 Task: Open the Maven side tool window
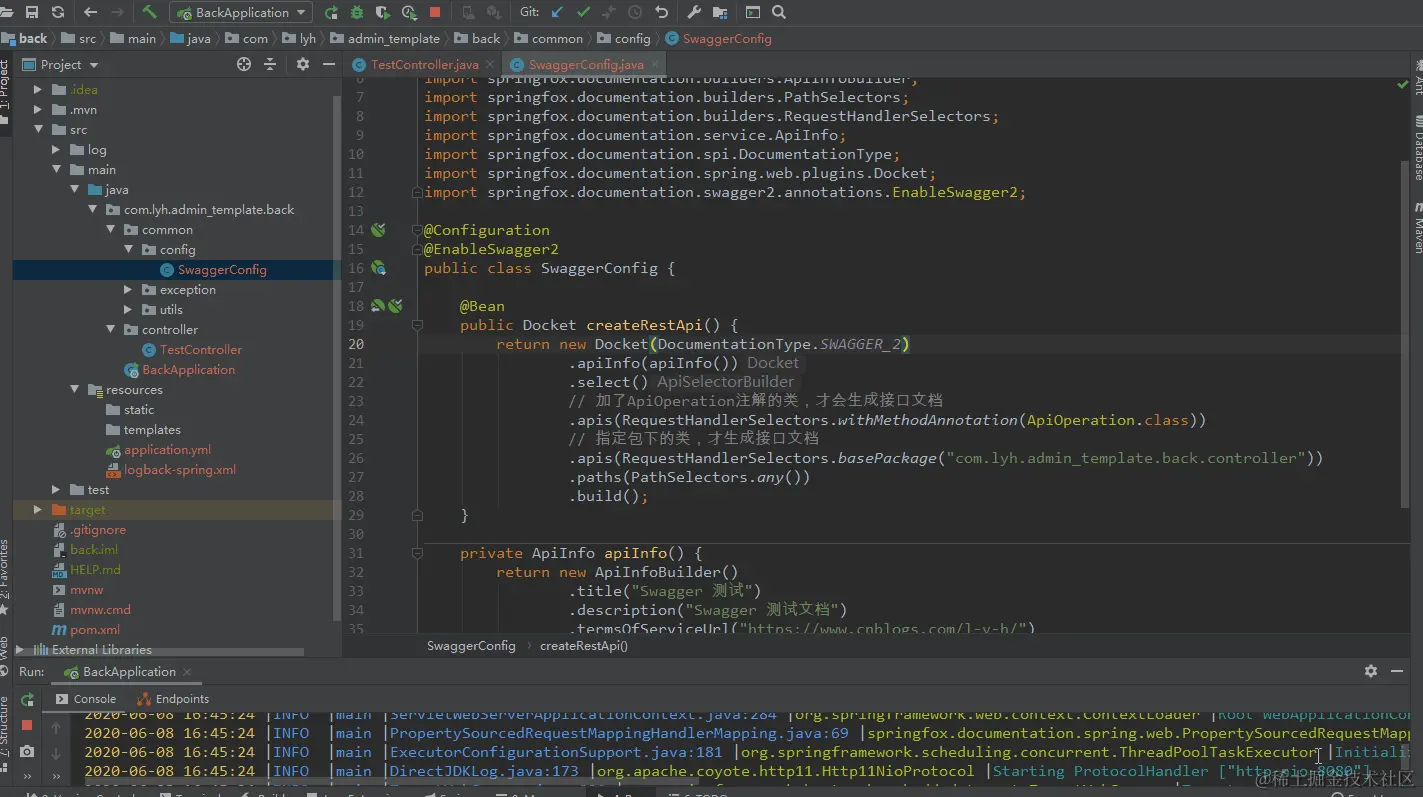pyautogui.click(x=1417, y=228)
